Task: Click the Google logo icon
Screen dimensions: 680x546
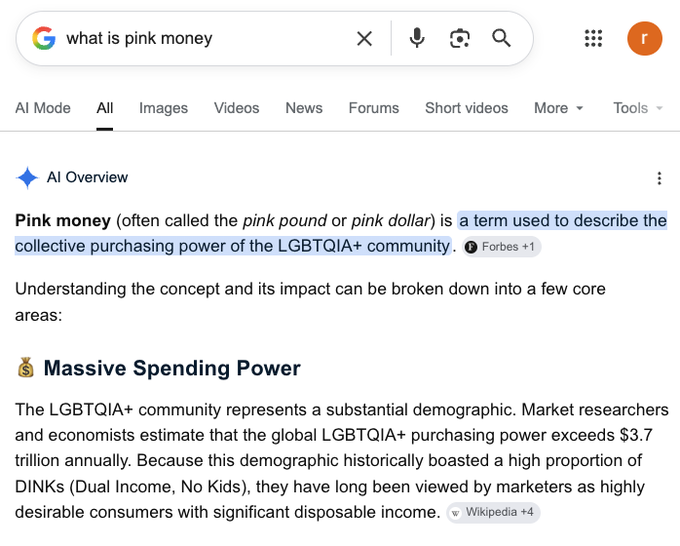Action: point(44,38)
